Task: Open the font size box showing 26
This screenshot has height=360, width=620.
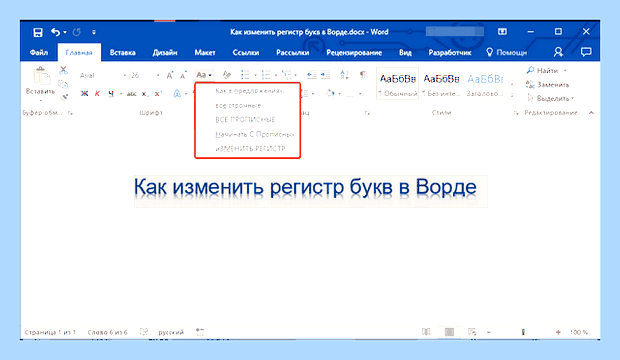Action: click(145, 75)
